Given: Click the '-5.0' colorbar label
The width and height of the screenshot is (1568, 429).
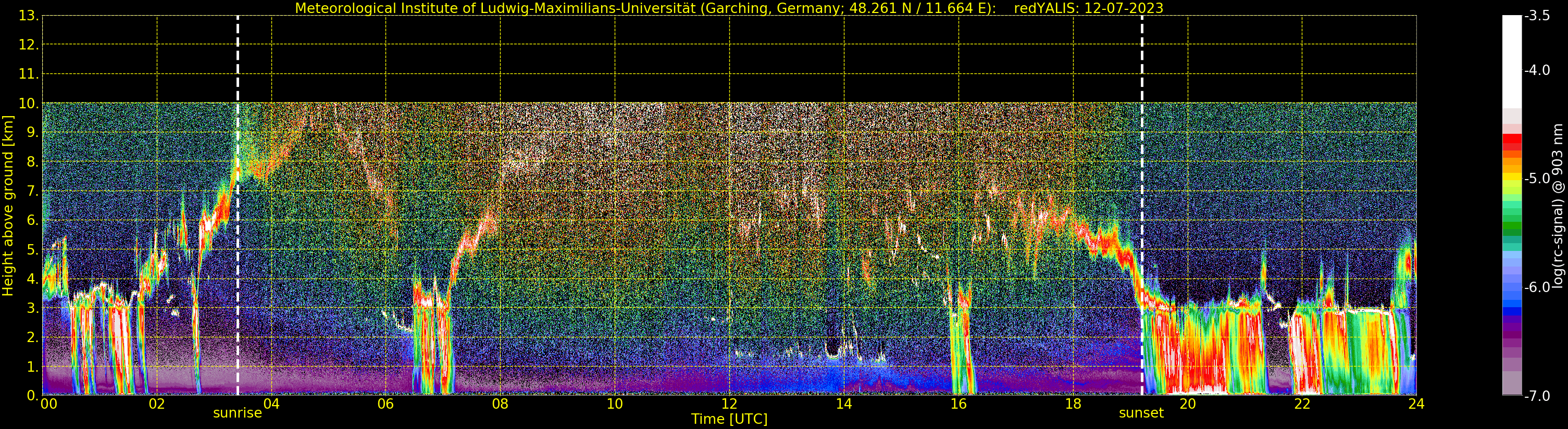Looking at the screenshot, I should pyautogui.click(x=1538, y=178).
